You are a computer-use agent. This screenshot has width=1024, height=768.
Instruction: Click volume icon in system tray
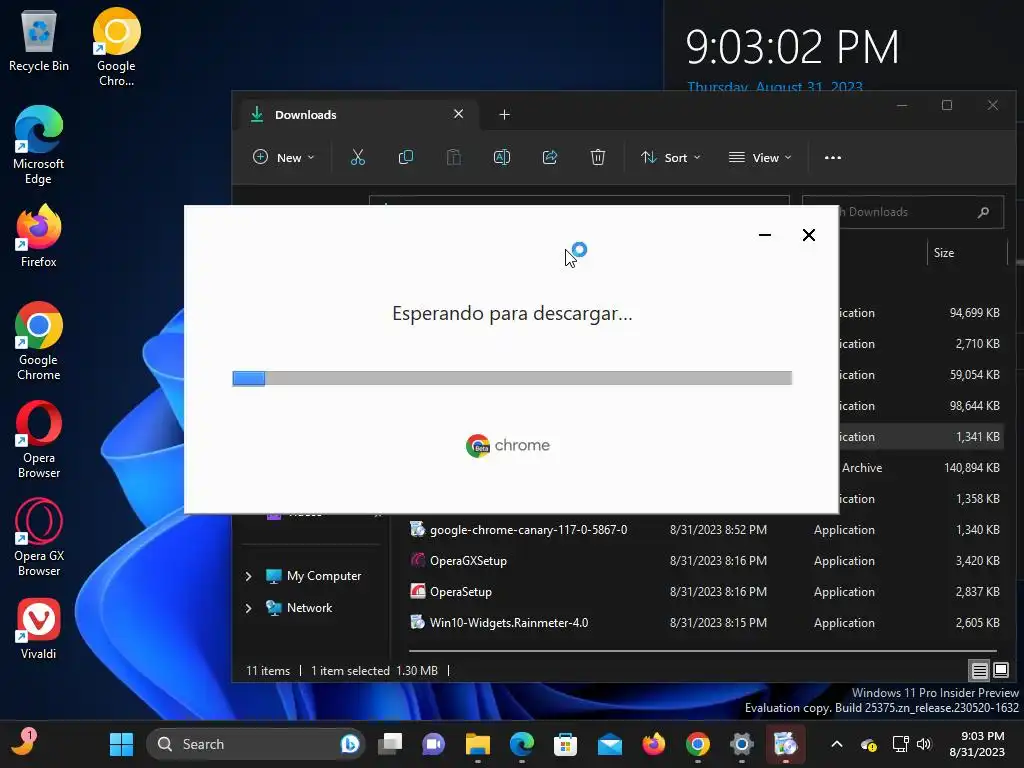924,744
